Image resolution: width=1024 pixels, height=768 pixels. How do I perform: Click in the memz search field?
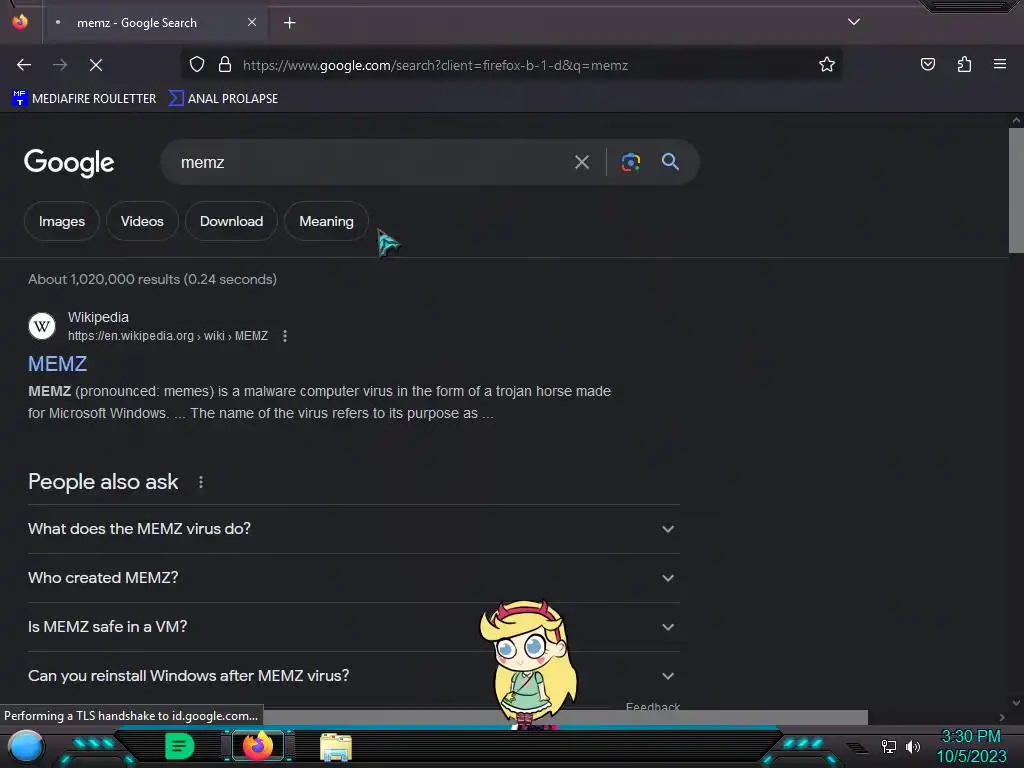pos(366,162)
